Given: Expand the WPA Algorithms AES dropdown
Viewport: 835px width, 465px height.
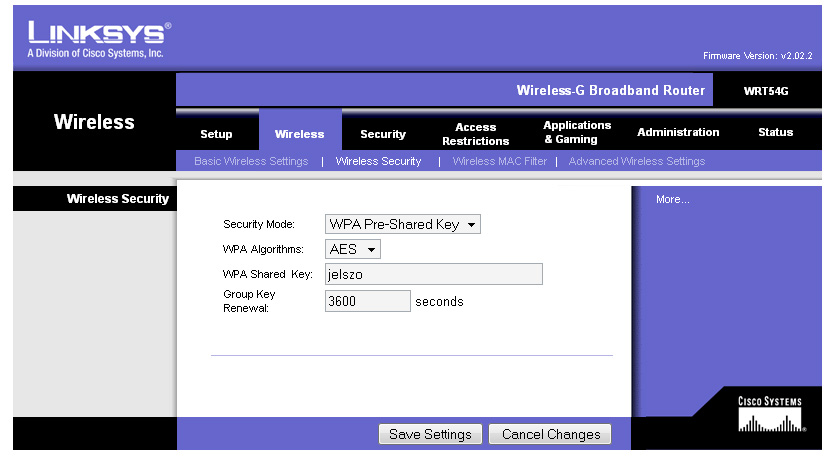Looking at the screenshot, I should (353, 249).
